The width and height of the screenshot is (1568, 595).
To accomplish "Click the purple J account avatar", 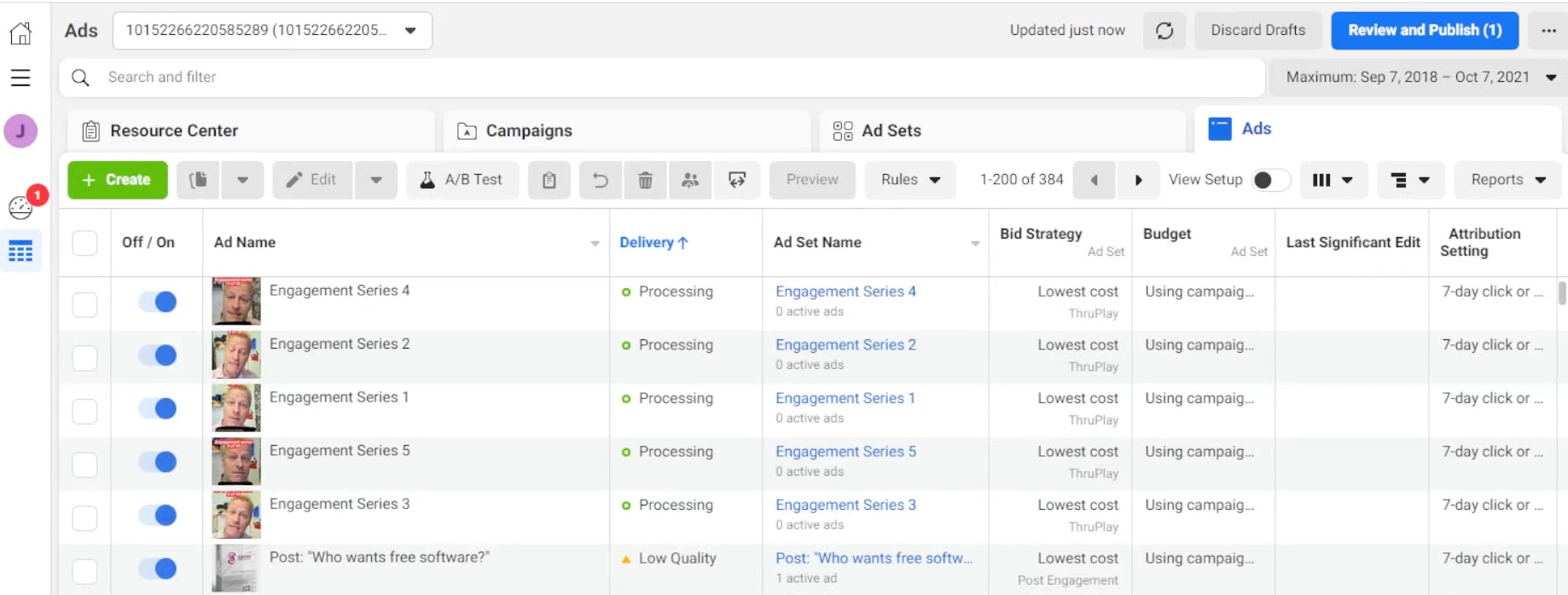I will point(20,131).
